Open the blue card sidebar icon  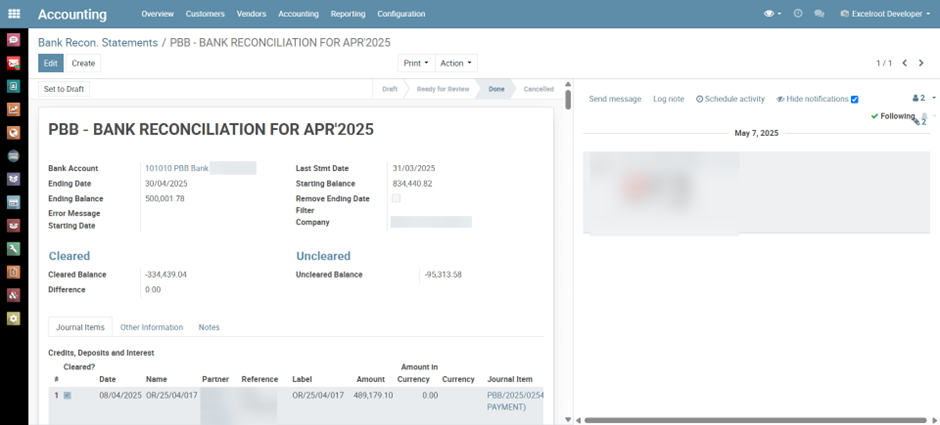coord(14,203)
